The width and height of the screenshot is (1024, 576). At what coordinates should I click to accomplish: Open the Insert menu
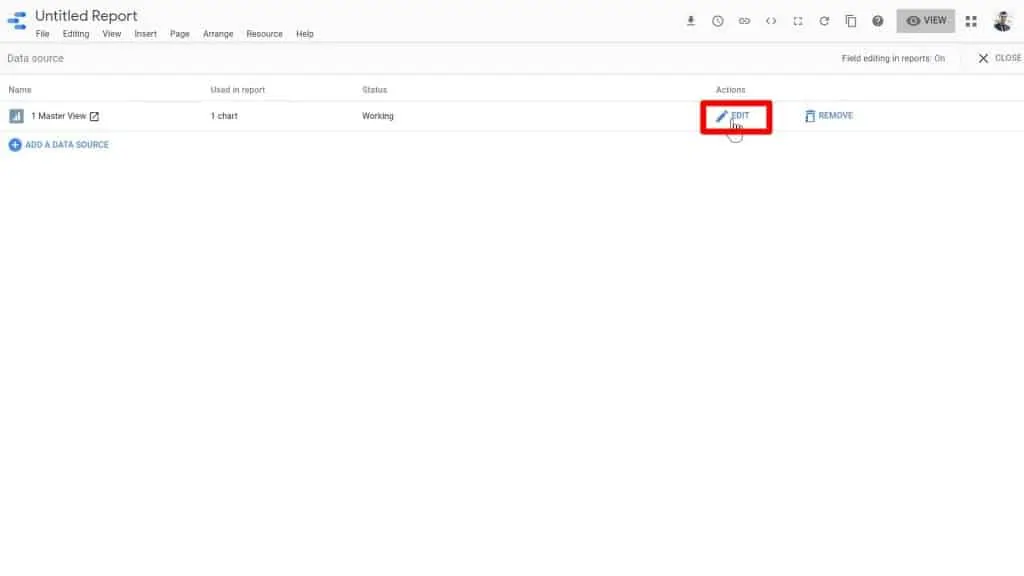click(x=146, y=33)
